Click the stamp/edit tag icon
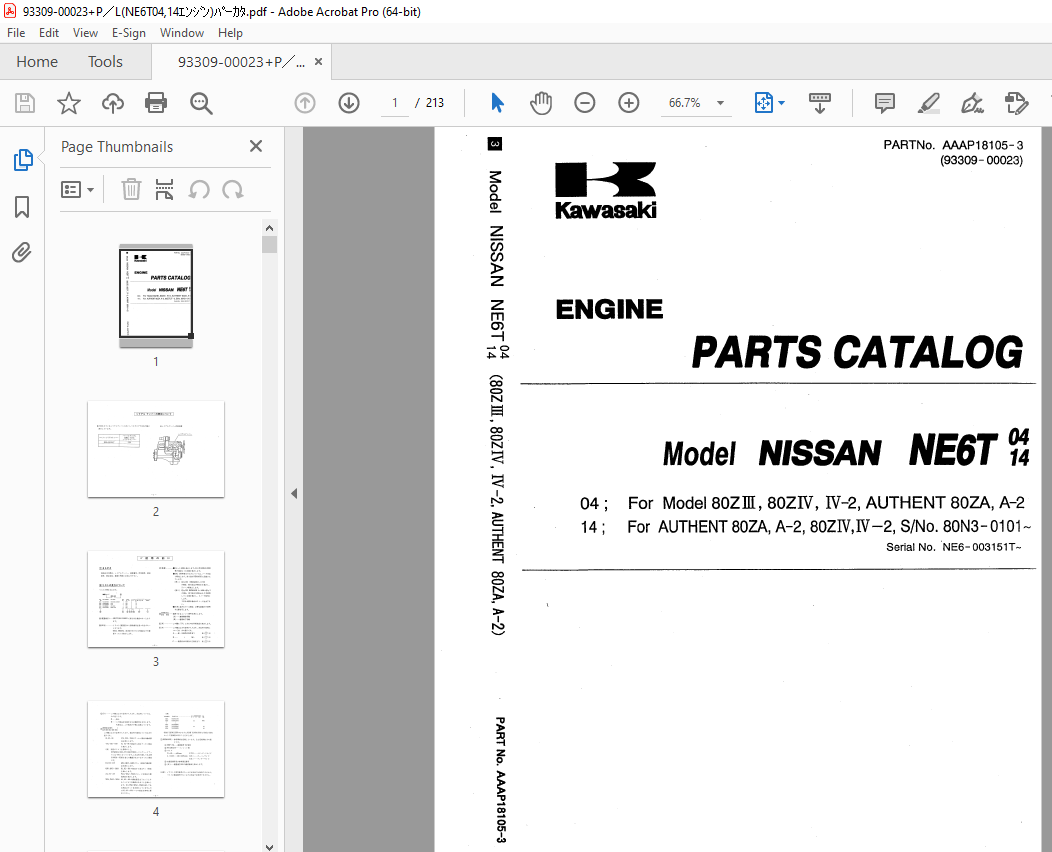 tap(1016, 103)
